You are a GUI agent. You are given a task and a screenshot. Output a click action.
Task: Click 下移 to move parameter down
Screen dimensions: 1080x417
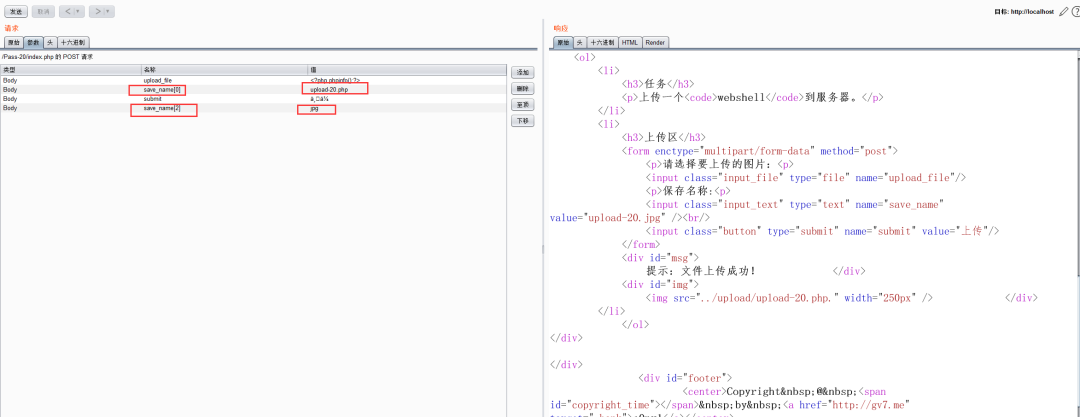(522, 121)
